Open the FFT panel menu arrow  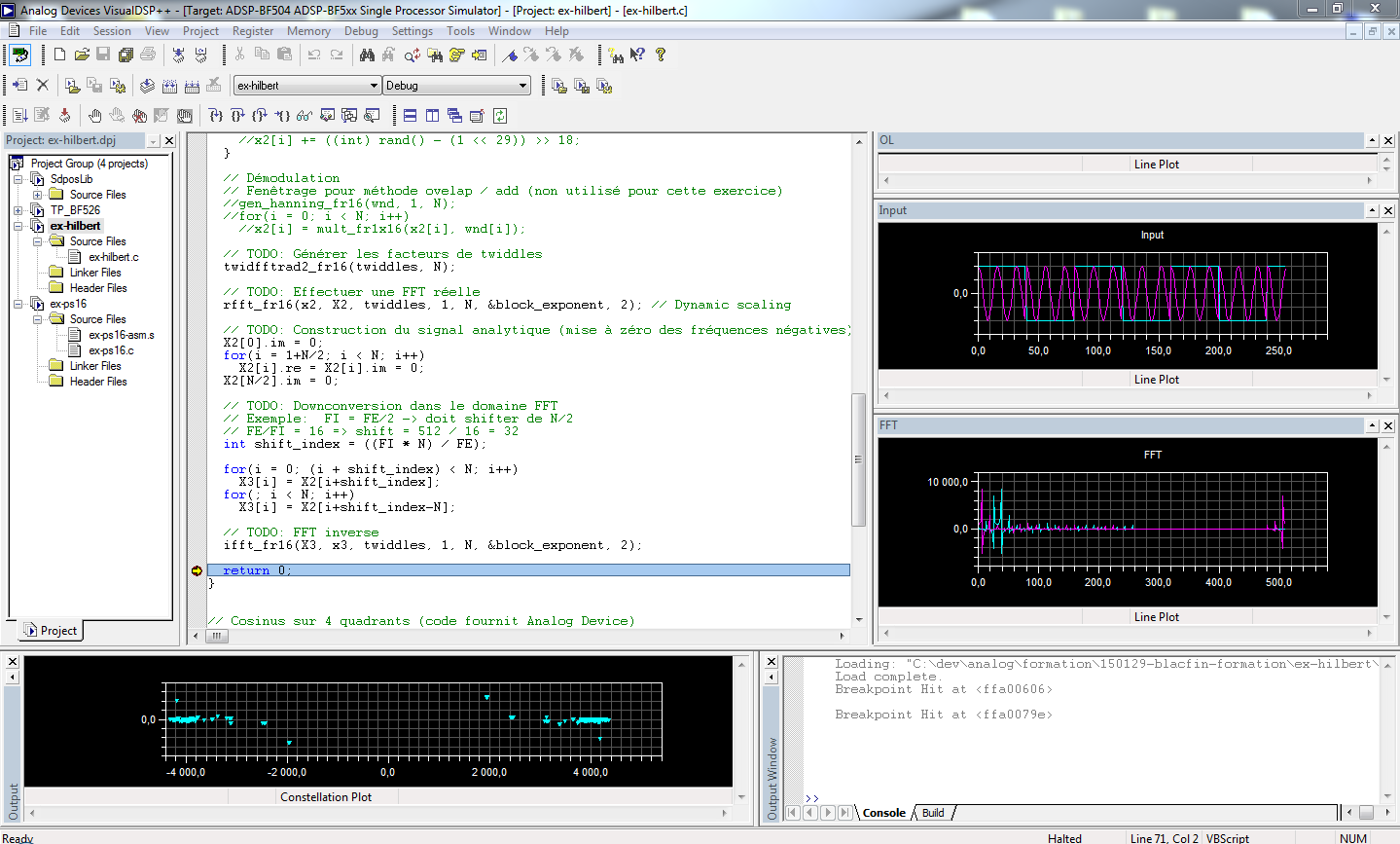(x=1372, y=425)
